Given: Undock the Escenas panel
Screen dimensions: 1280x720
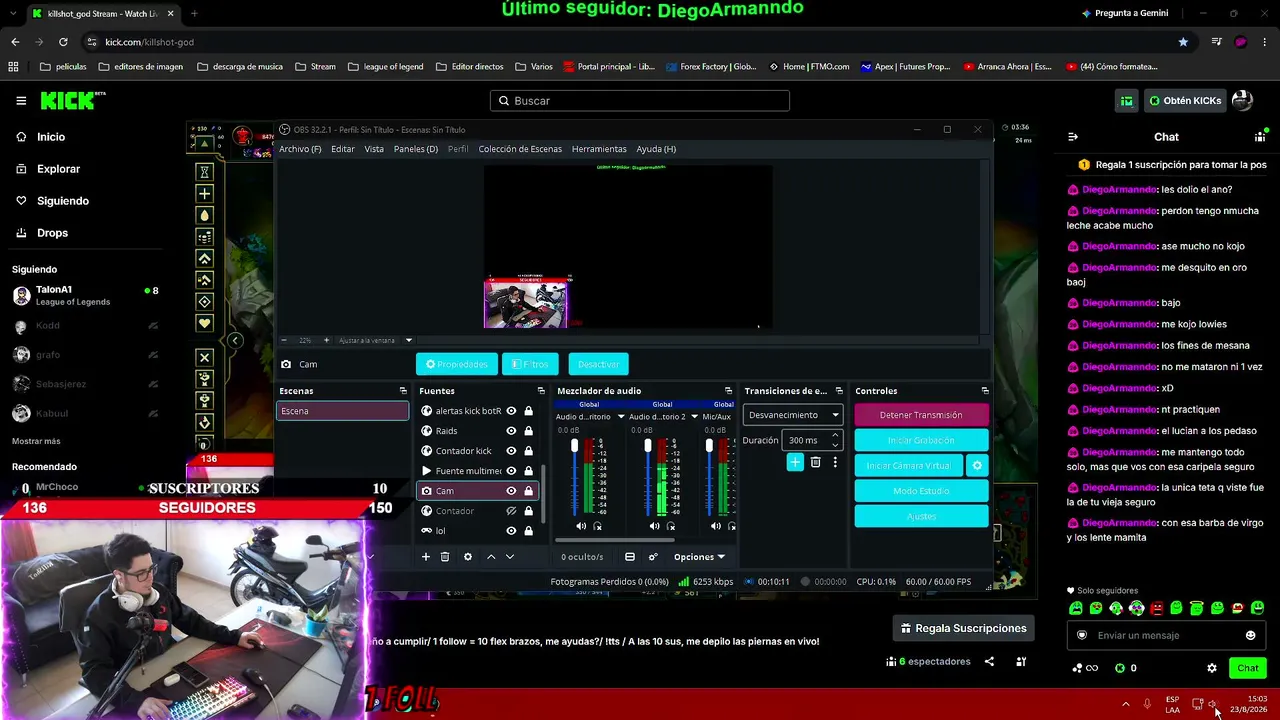Looking at the screenshot, I should pyautogui.click(x=403, y=391).
